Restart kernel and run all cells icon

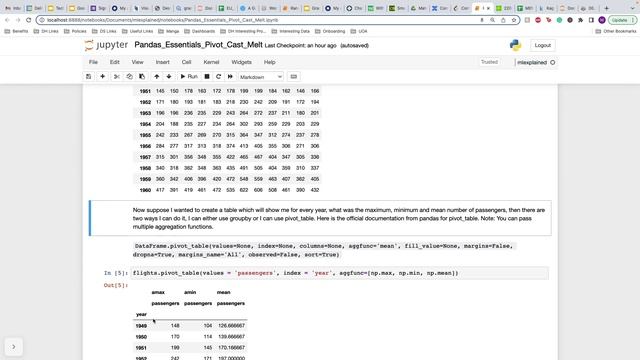pos(230,77)
